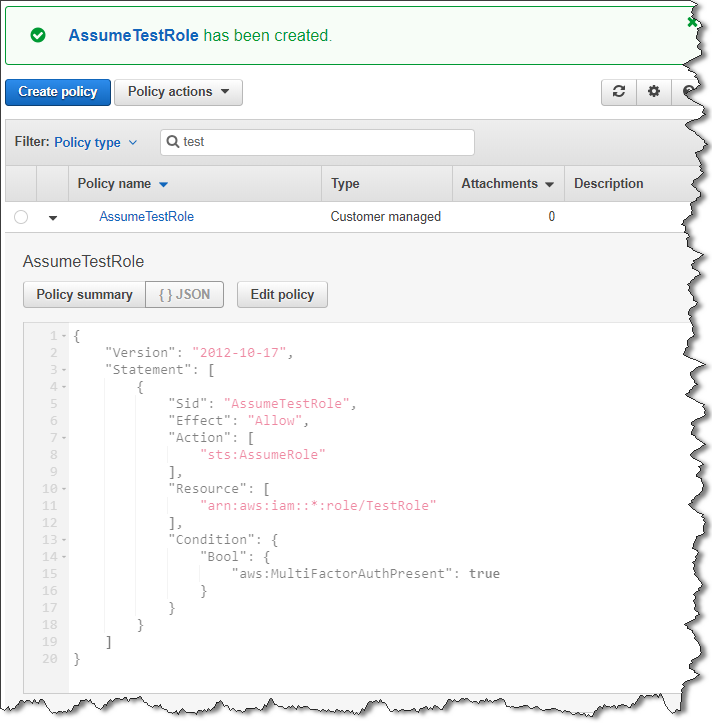Click the true value on line 15
The width and height of the screenshot is (712, 725).
tap(484, 574)
